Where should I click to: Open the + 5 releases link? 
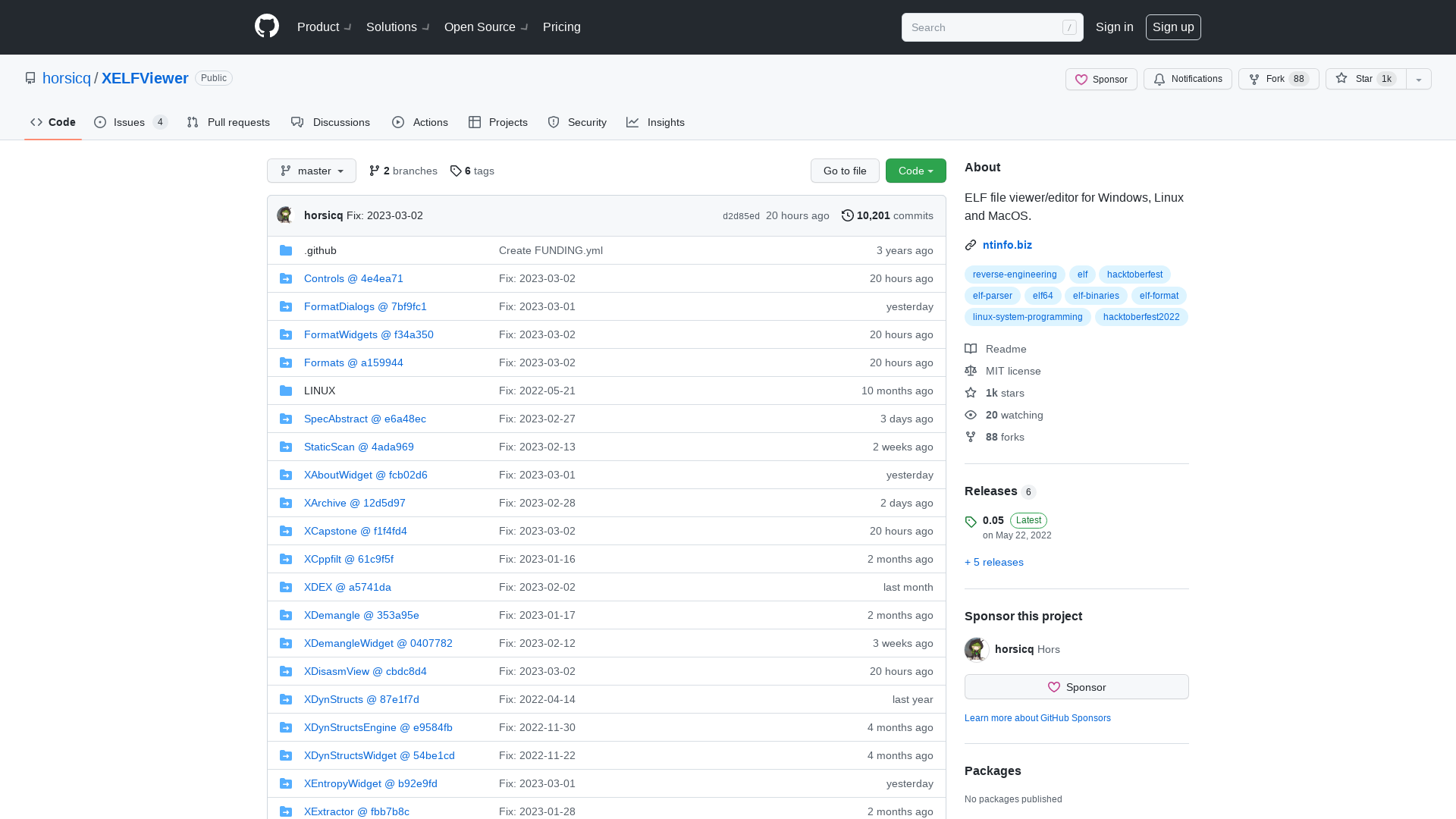pos(994,562)
